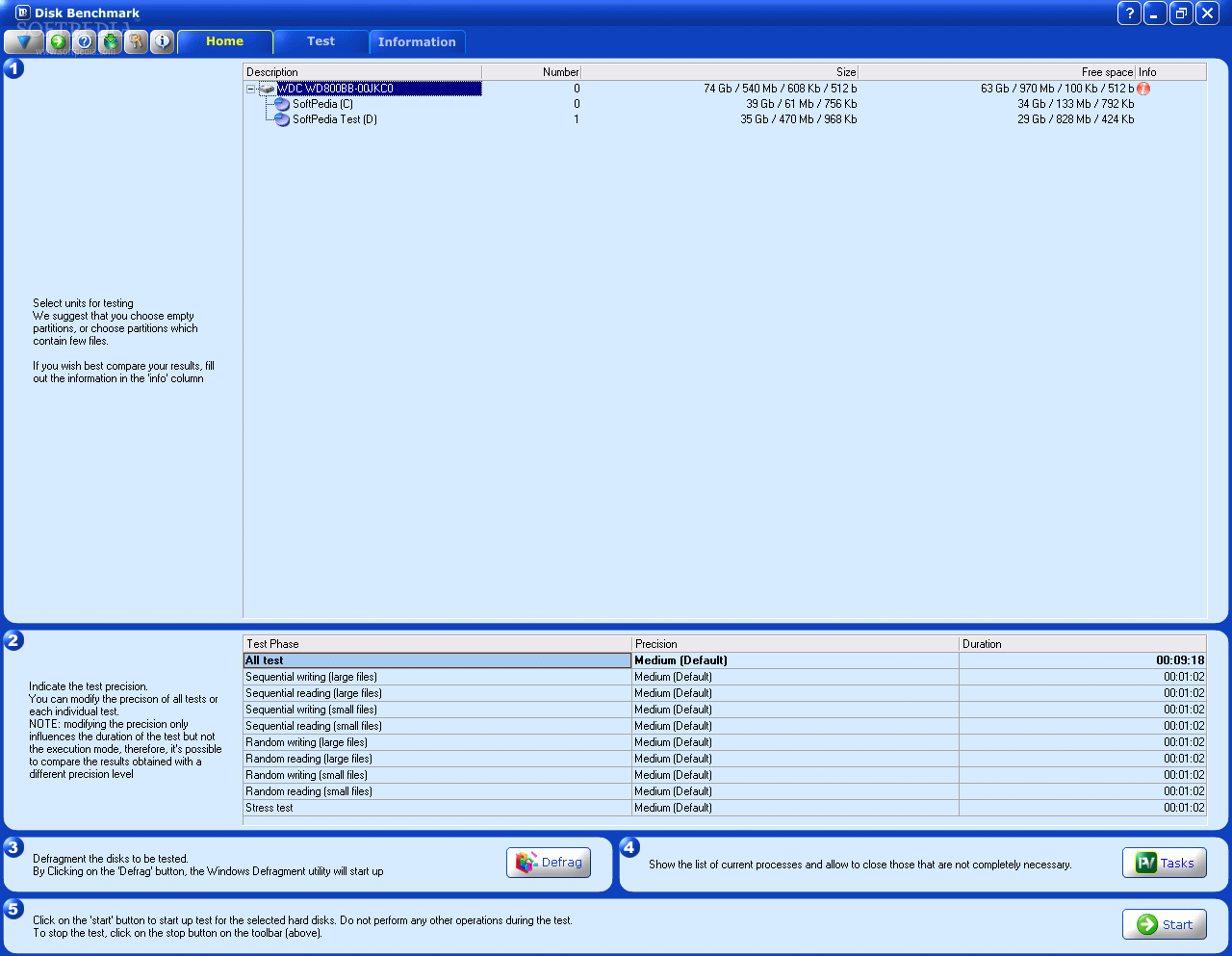The width and height of the screenshot is (1232, 956).
Task: Open the Information tab
Action: tap(417, 41)
